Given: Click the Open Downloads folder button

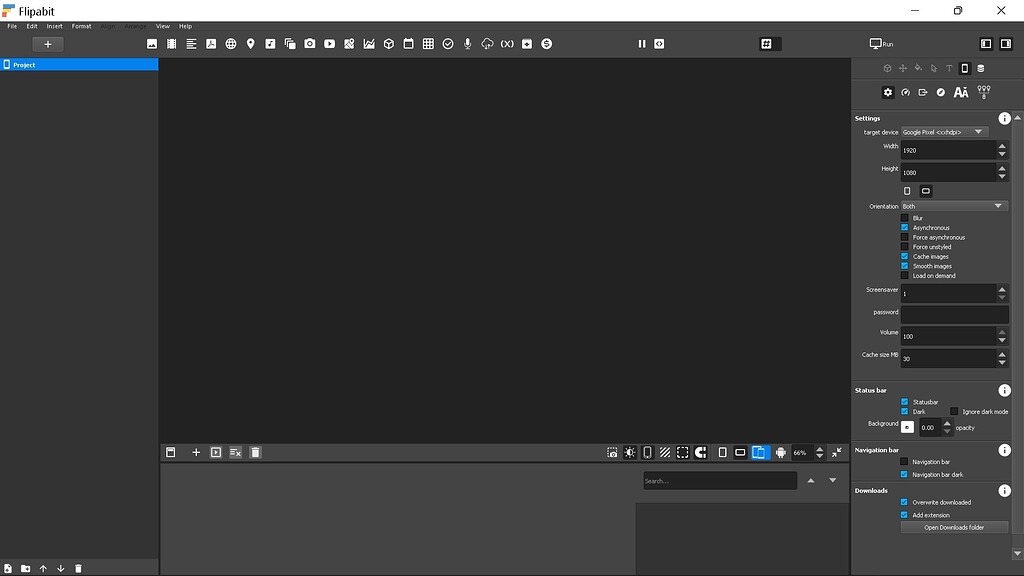Looking at the screenshot, I should tap(954, 527).
